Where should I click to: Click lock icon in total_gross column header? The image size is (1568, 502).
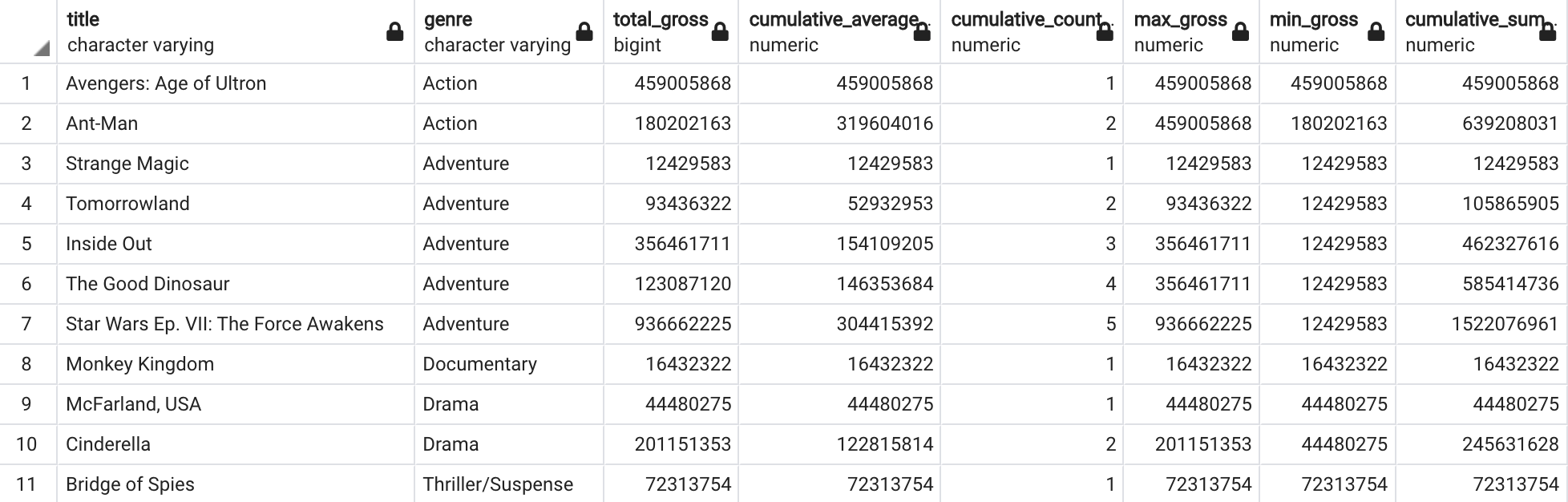[x=720, y=32]
